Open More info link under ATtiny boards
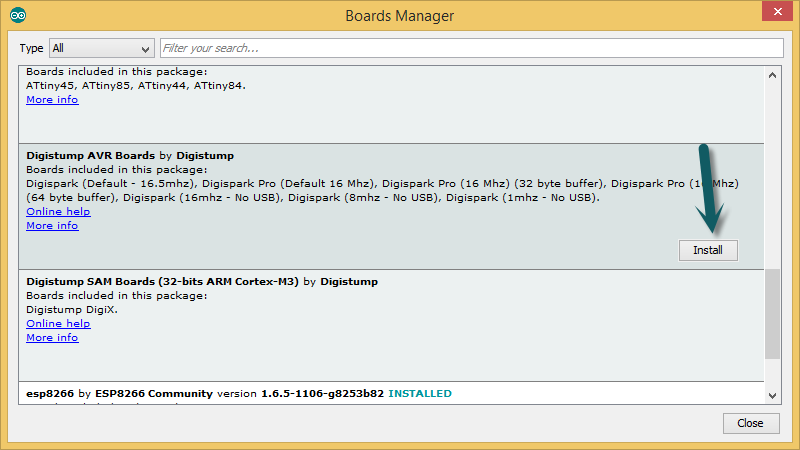800x450 pixels. tap(52, 100)
